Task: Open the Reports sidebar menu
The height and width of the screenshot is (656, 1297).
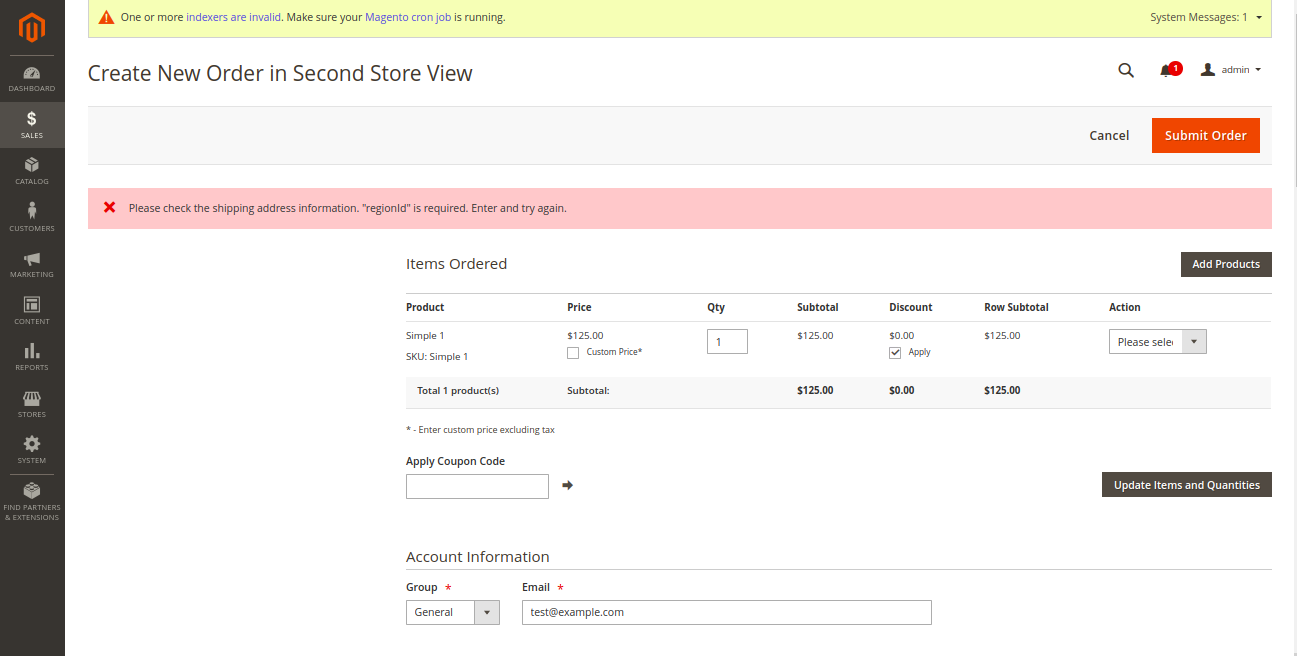Action: (32, 357)
